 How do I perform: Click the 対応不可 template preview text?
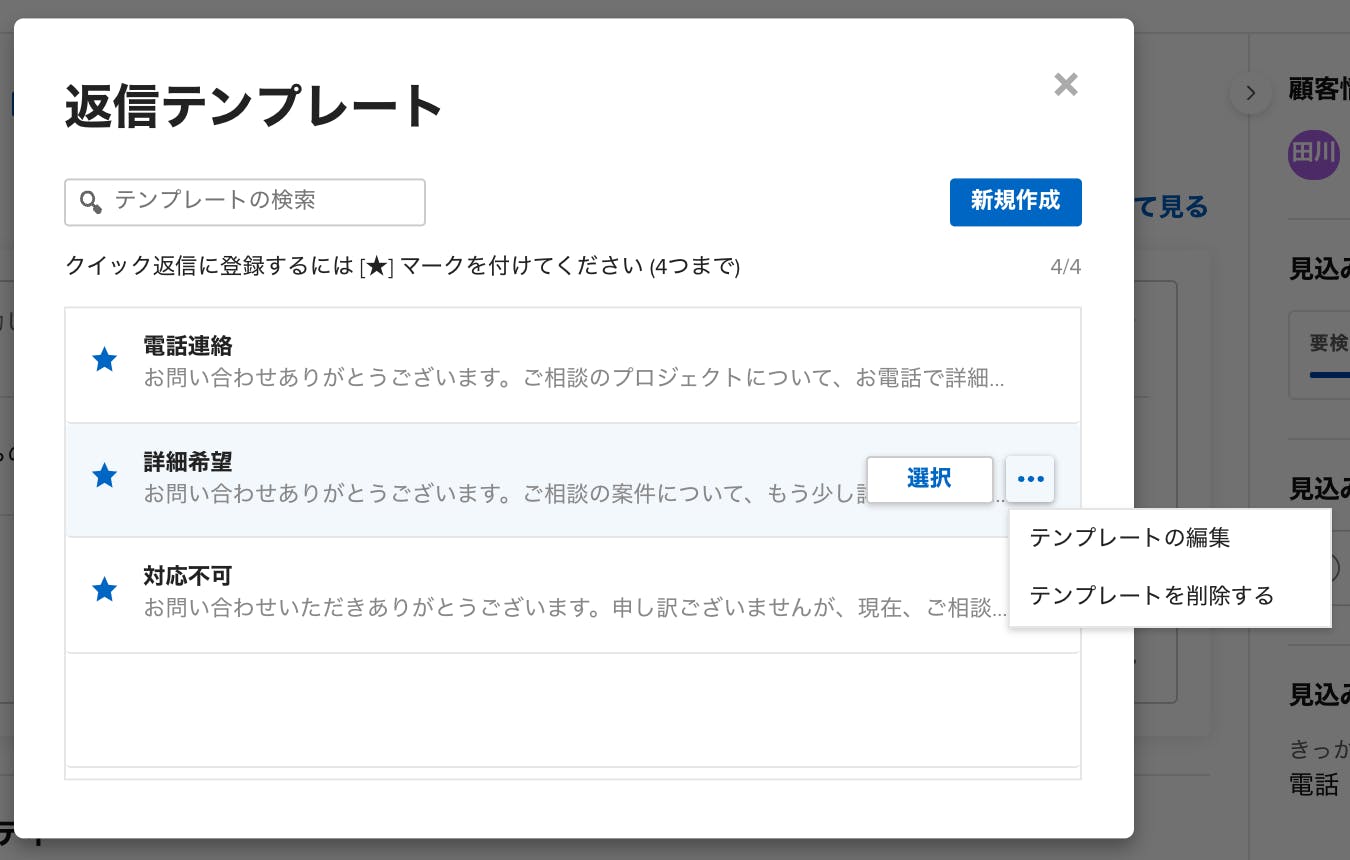coord(574,608)
